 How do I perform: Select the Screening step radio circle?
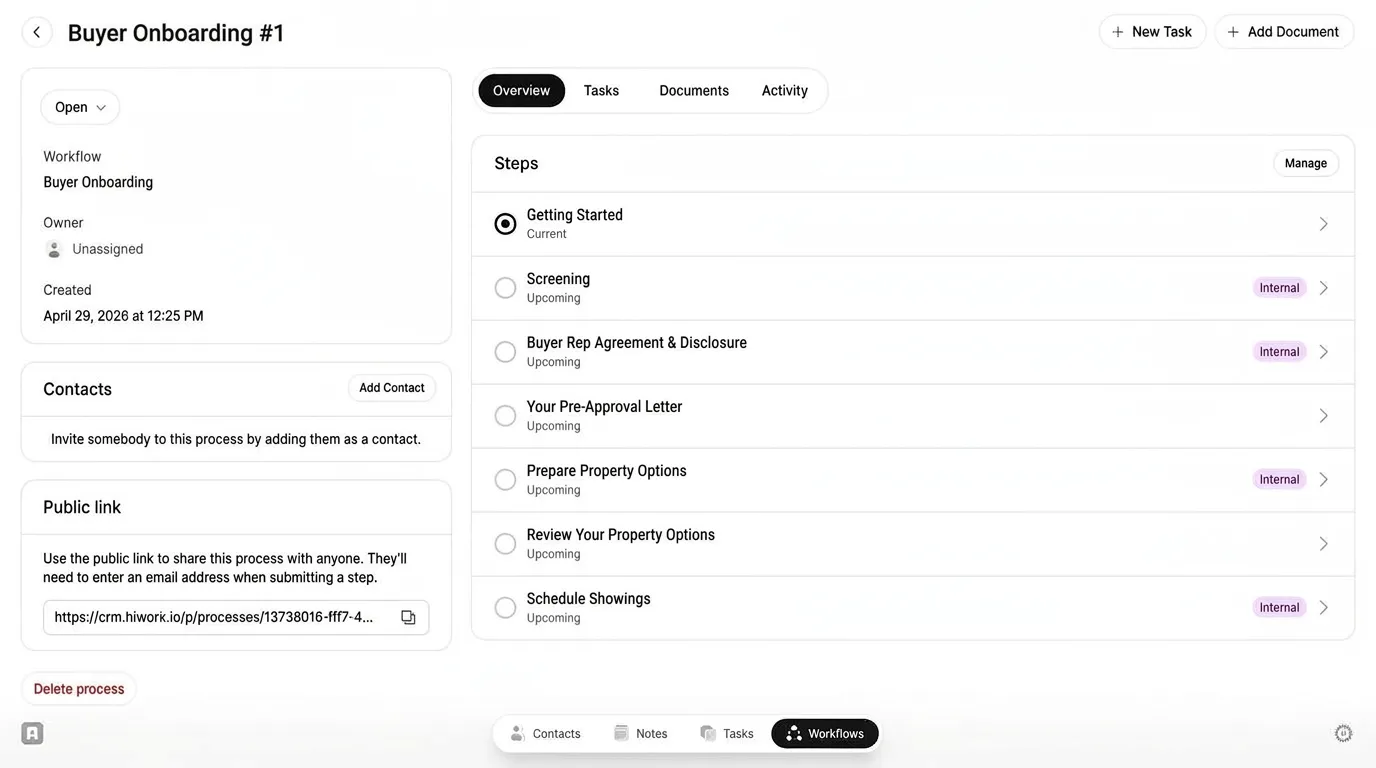[x=506, y=288]
